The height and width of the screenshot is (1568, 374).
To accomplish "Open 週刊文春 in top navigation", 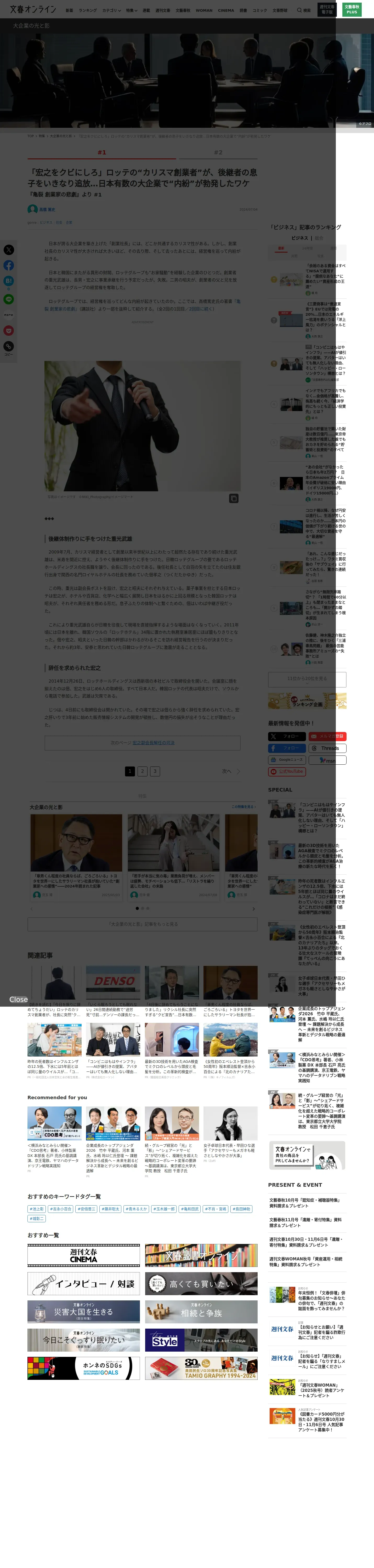I will 163,10.
